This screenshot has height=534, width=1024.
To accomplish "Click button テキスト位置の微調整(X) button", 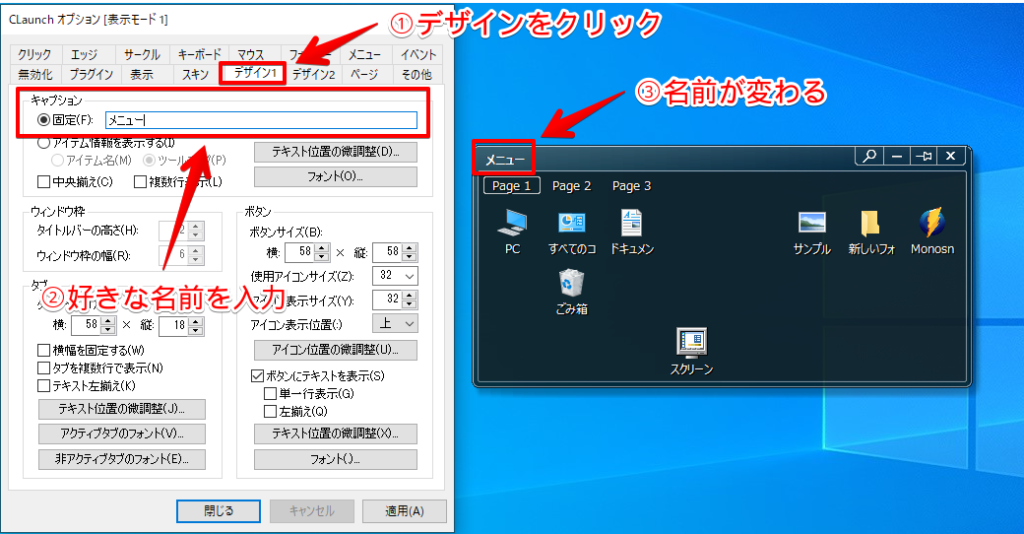I will pos(336,433).
